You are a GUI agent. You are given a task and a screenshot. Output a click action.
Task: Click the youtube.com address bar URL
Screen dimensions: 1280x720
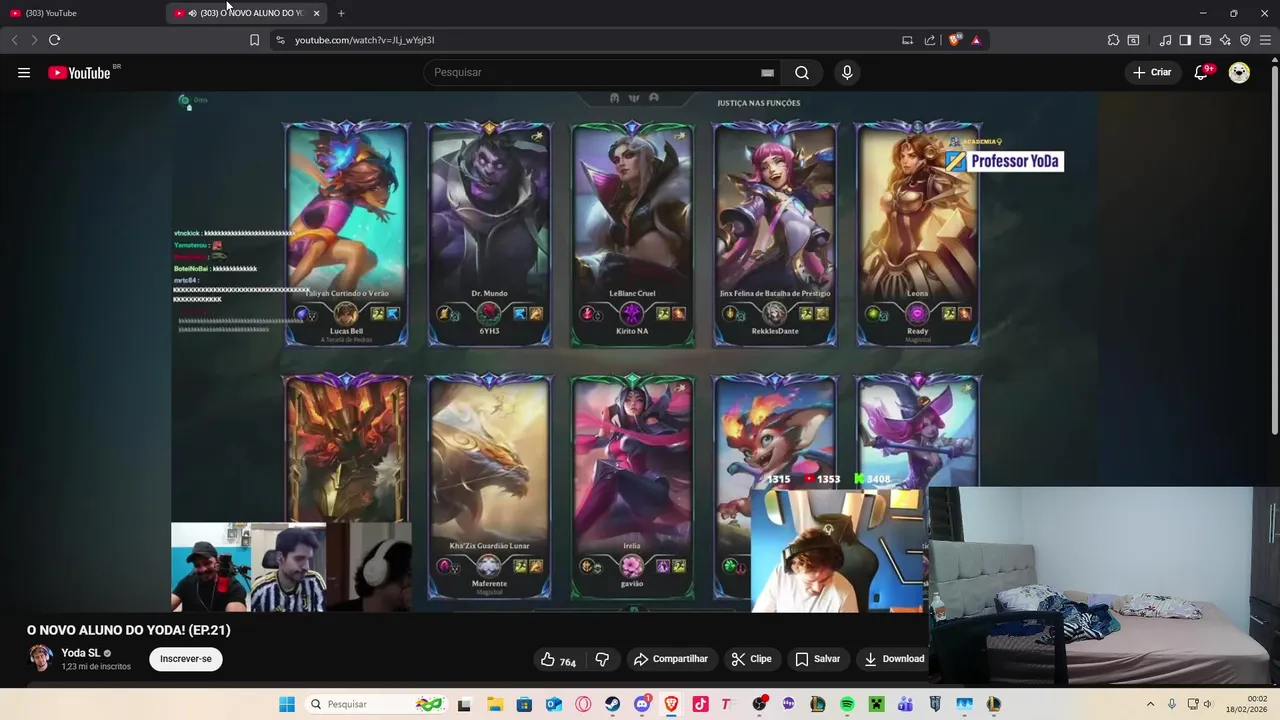click(364, 40)
